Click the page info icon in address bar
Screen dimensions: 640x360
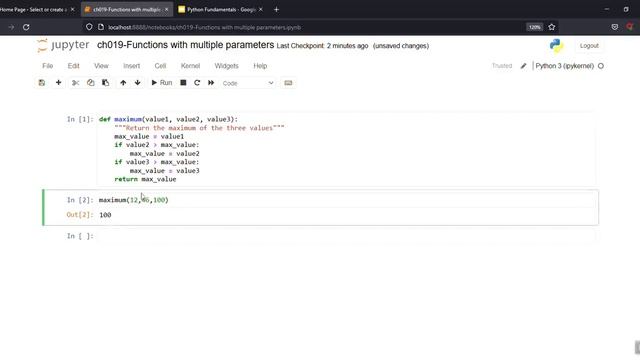(x=101, y=27)
